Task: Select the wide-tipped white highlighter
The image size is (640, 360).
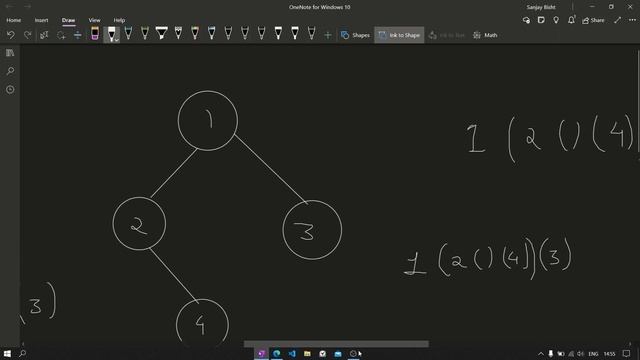Action: click(x=162, y=33)
